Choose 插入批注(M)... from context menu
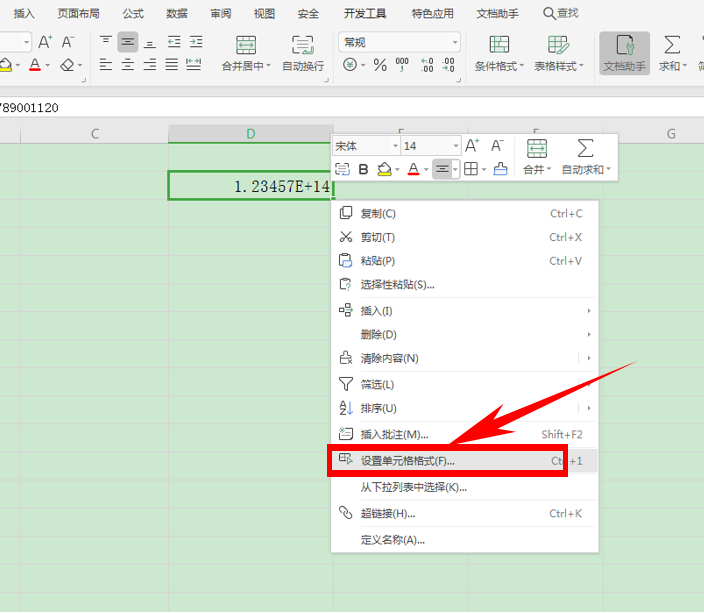Screen dimensions: 704x613 [464, 434]
